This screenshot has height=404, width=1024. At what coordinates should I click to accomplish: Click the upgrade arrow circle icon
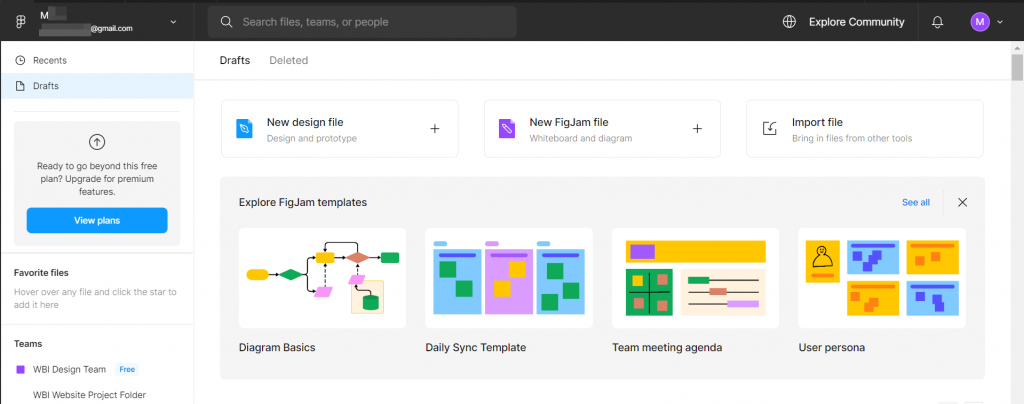(97, 142)
